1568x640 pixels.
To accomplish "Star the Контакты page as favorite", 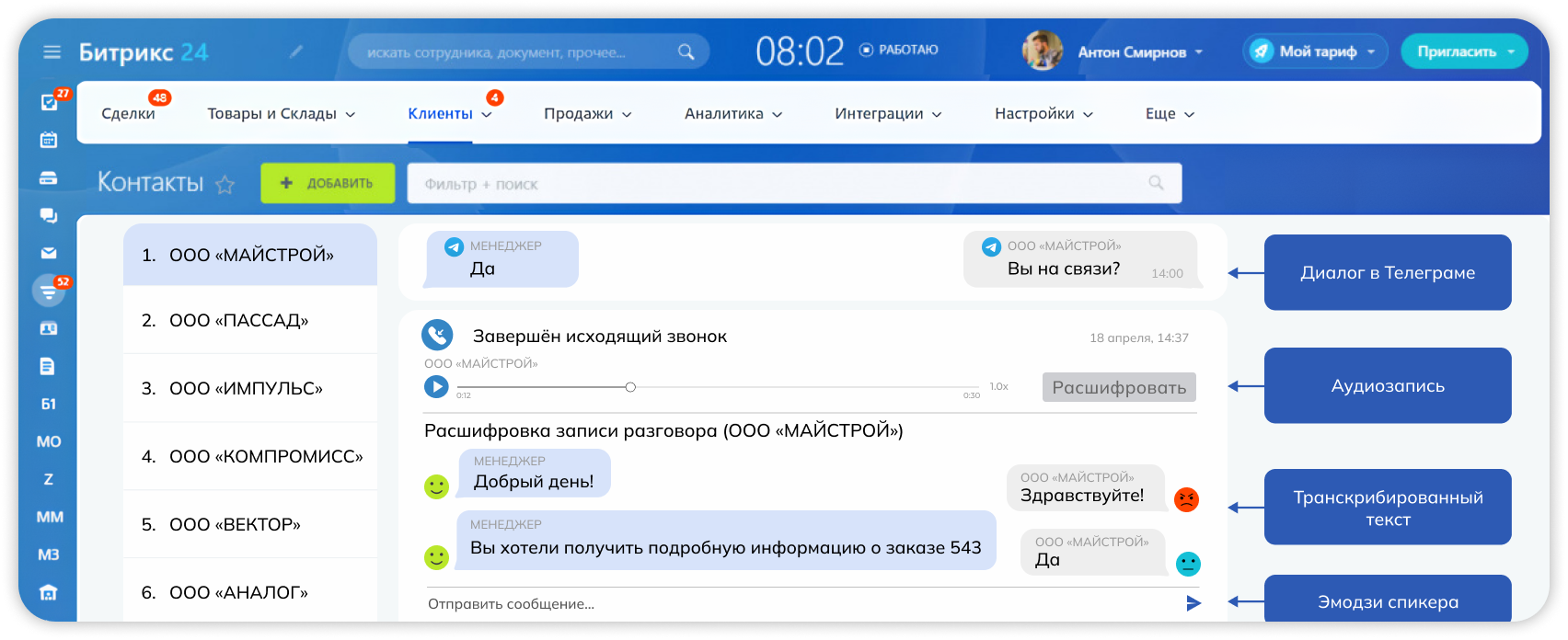I will [x=225, y=185].
